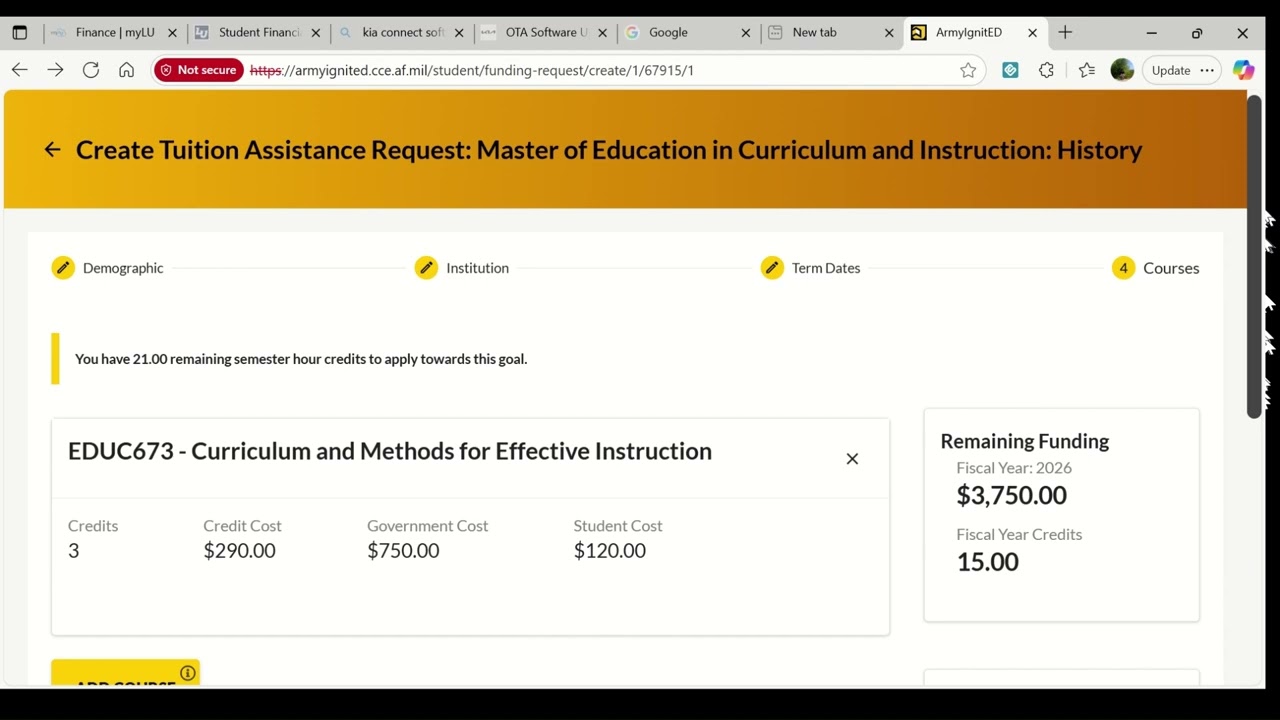Click the $750.00 government cost value

[403, 551]
